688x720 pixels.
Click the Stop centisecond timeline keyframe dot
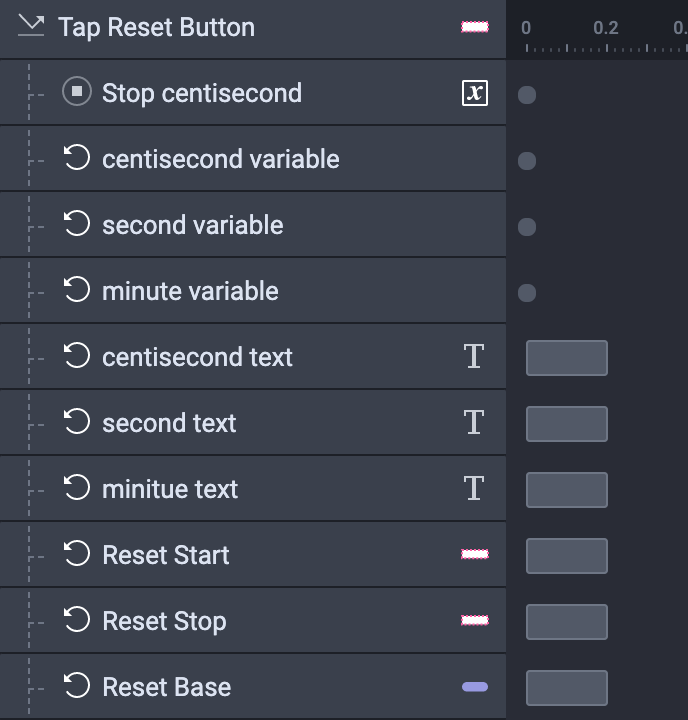(527, 95)
